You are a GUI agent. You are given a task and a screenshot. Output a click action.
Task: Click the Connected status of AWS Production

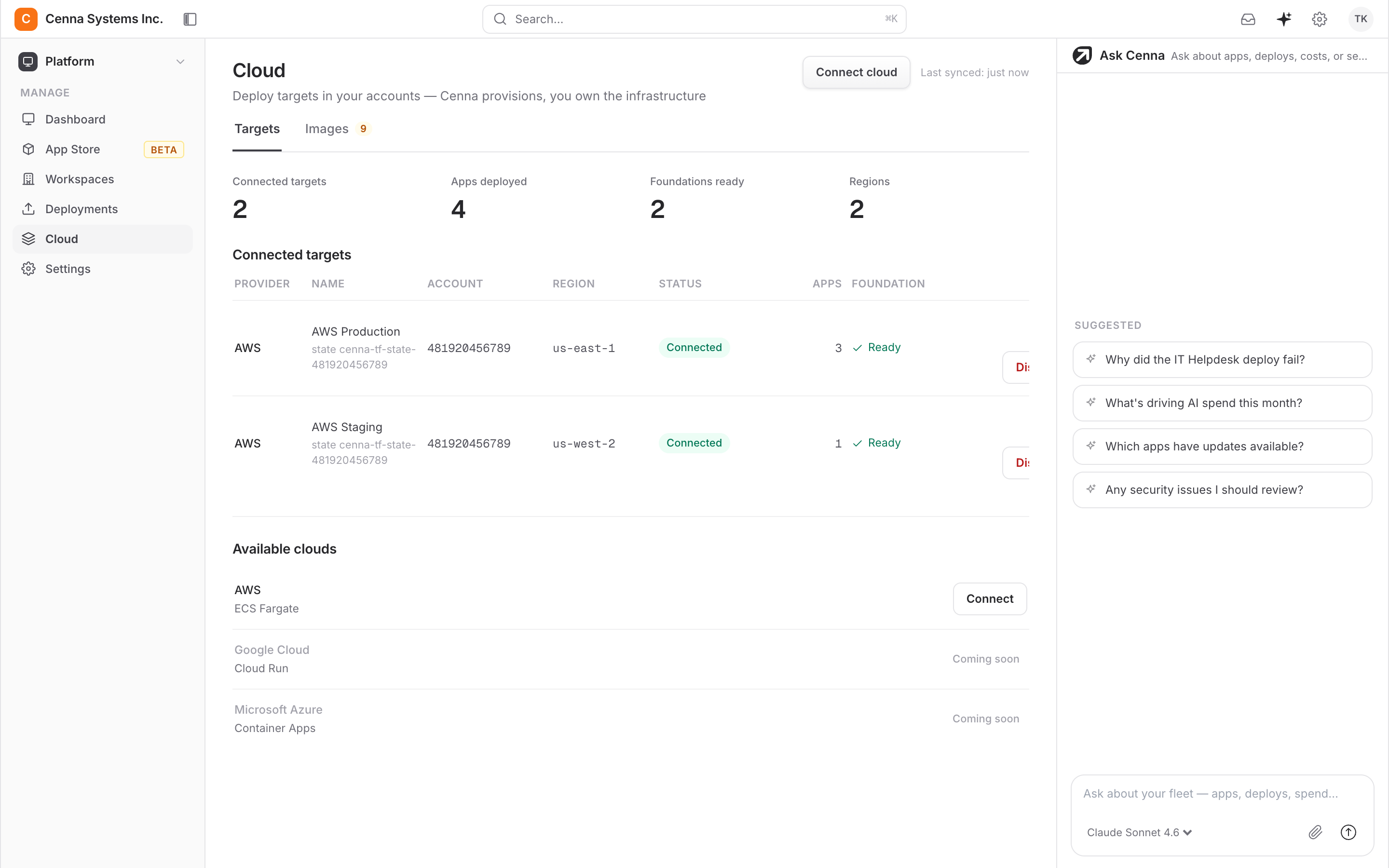(x=694, y=348)
